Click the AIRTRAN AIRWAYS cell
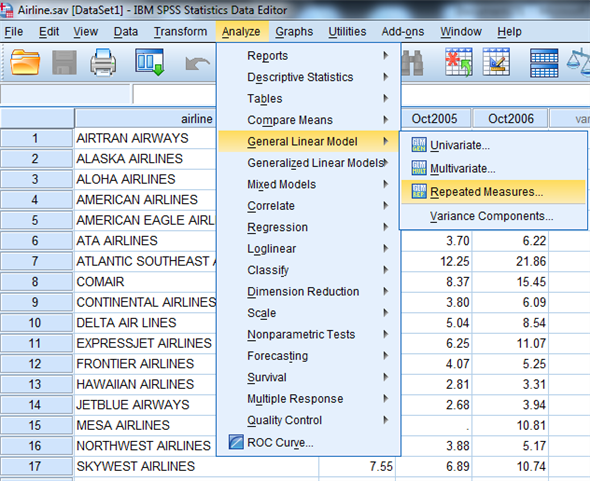 145,138
